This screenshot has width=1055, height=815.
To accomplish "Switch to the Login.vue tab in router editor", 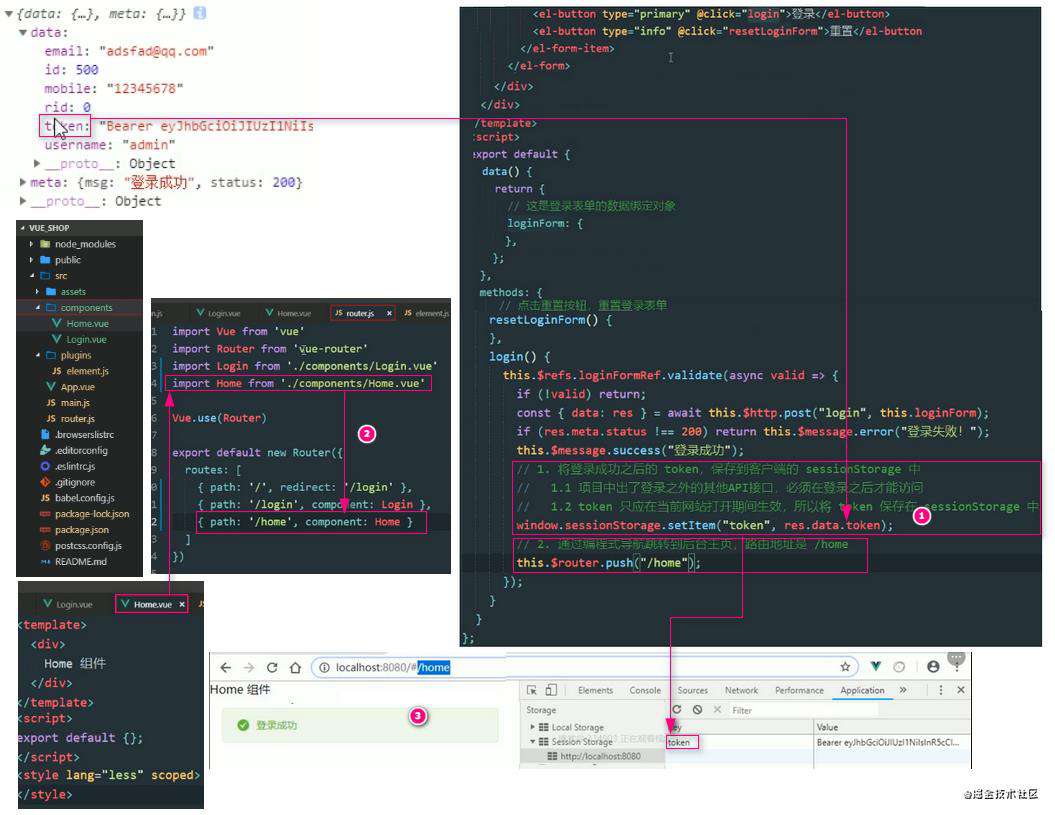I will click(x=218, y=313).
